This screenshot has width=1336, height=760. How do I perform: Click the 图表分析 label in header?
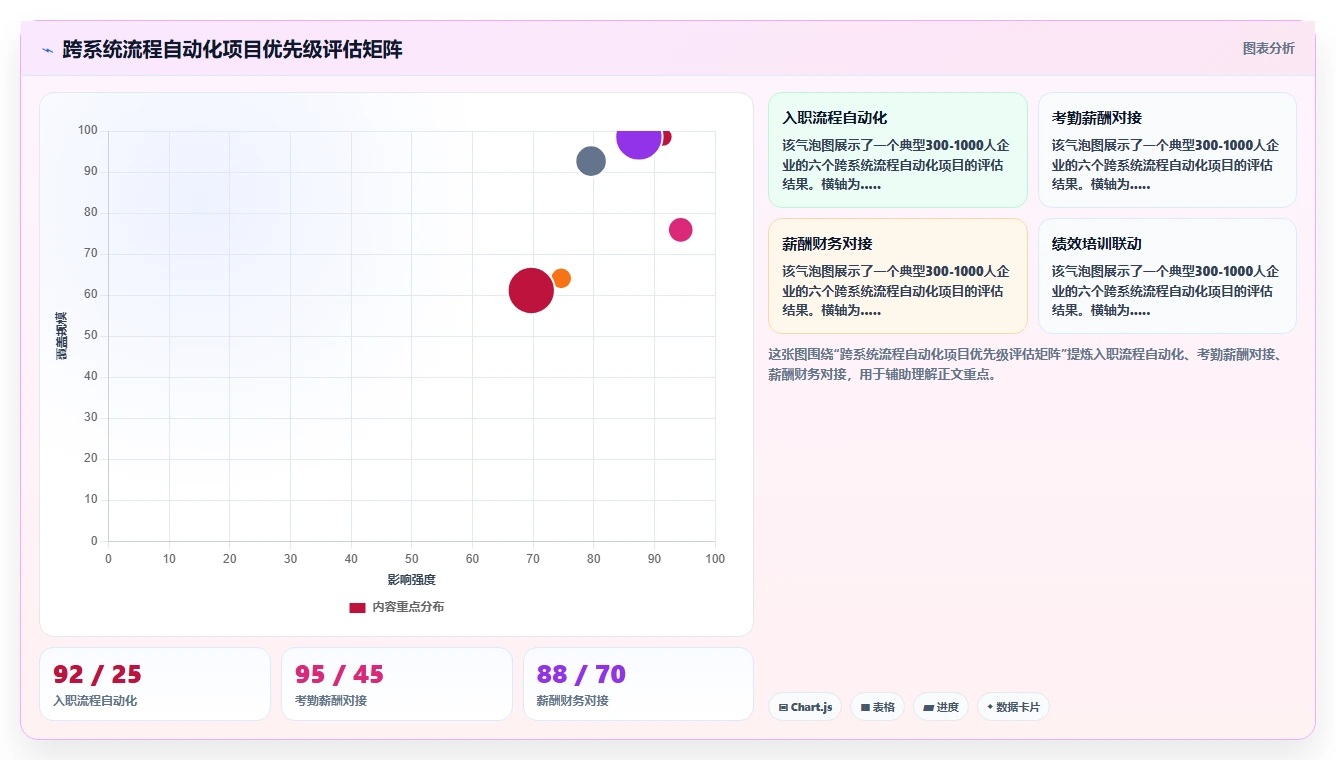pyautogui.click(x=1268, y=48)
